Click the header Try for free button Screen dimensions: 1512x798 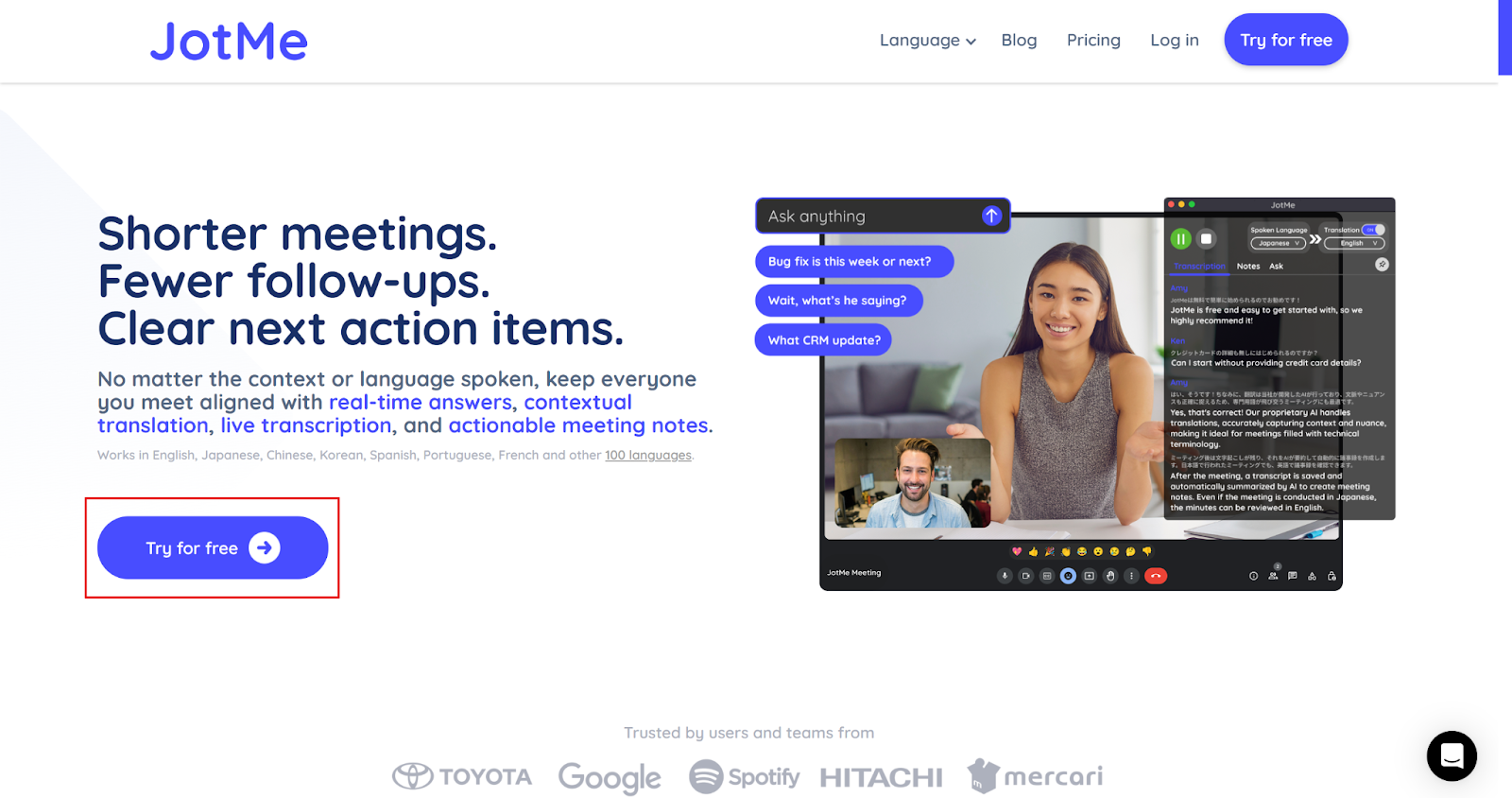[x=1286, y=40]
